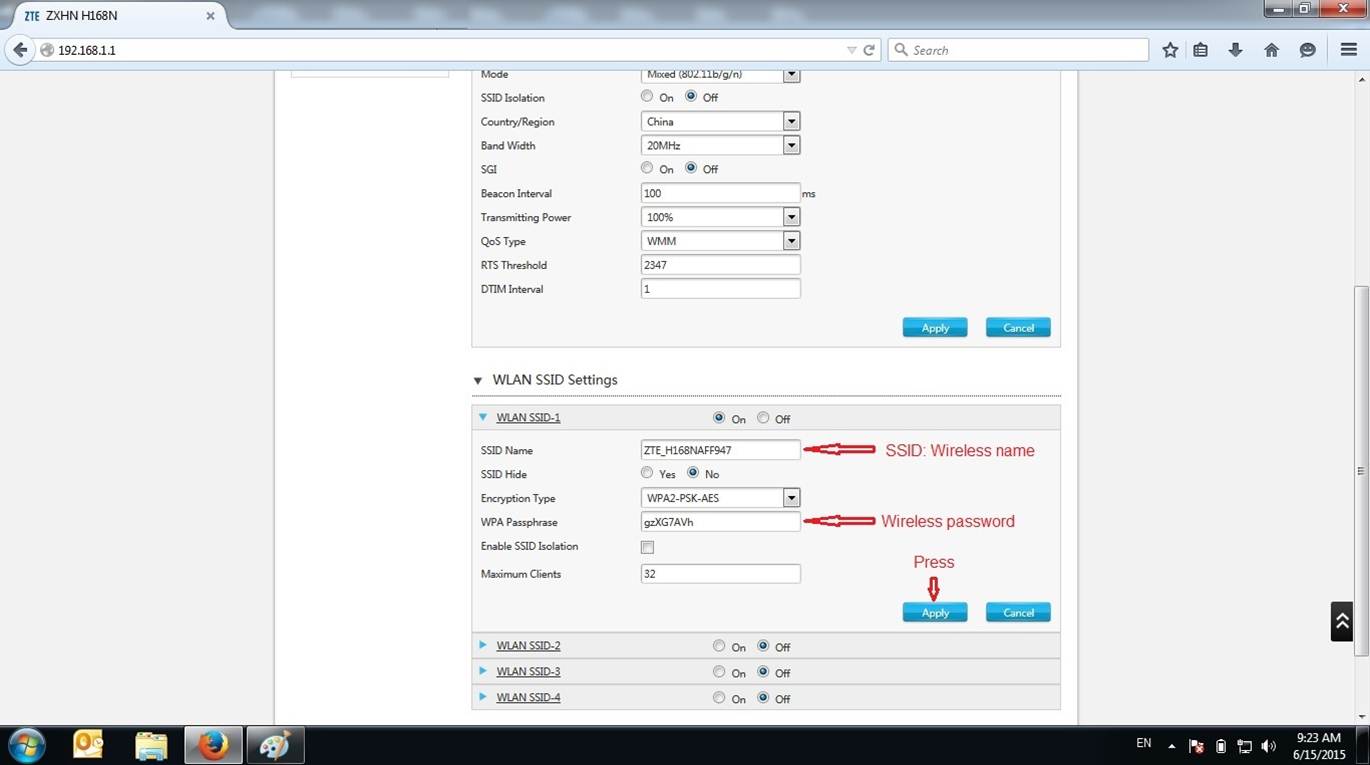The height and width of the screenshot is (765, 1370).
Task: Select the ZXHN H168N browser tab
Action: [x=120, y=16]
